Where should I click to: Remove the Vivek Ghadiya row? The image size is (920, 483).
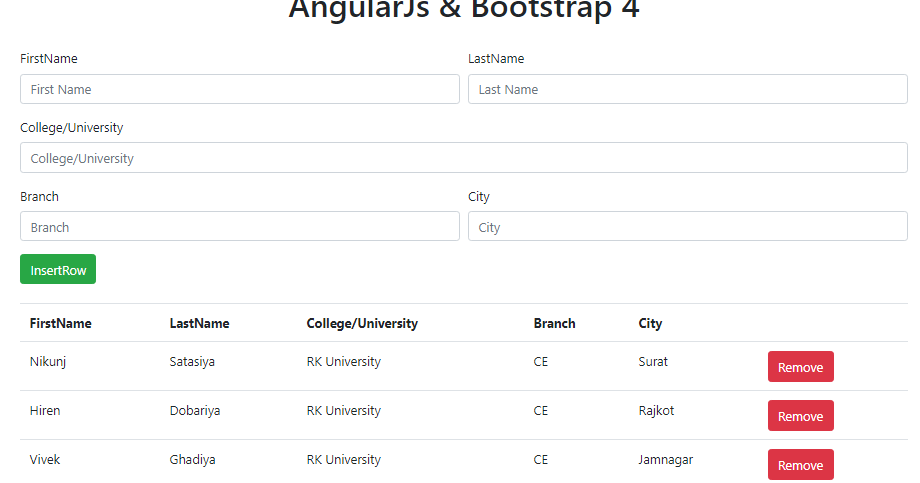tap(800, 465)
